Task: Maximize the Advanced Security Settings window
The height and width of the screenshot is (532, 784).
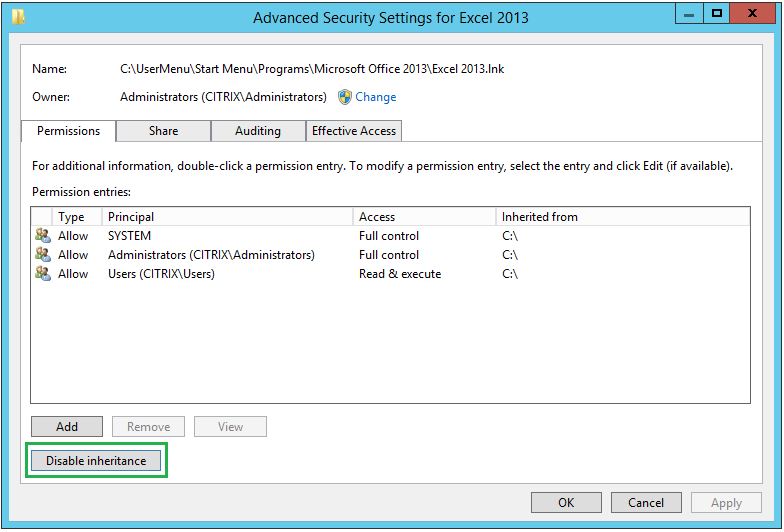Action: tap(717, 15)
